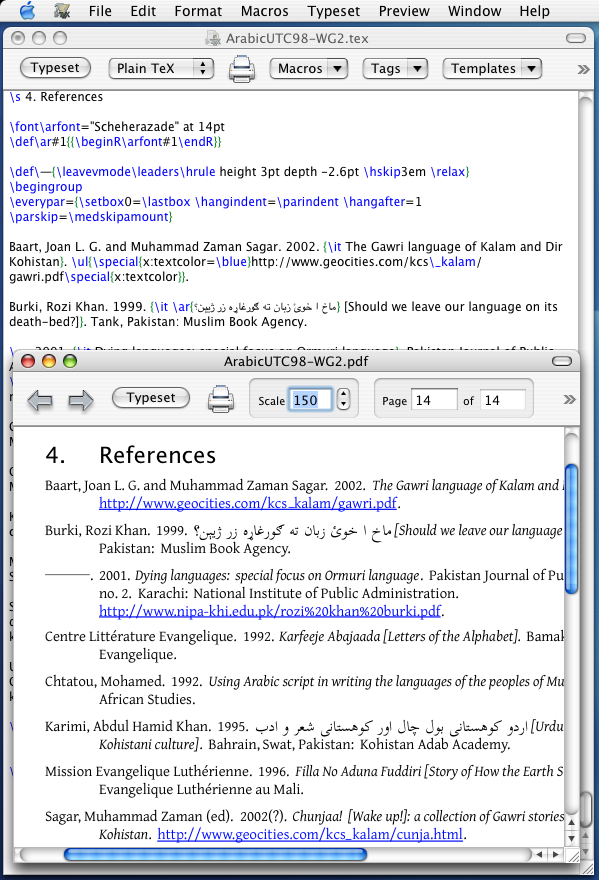
Task: Open the gawri.pdf geocities link
Action: coord(248,503)
